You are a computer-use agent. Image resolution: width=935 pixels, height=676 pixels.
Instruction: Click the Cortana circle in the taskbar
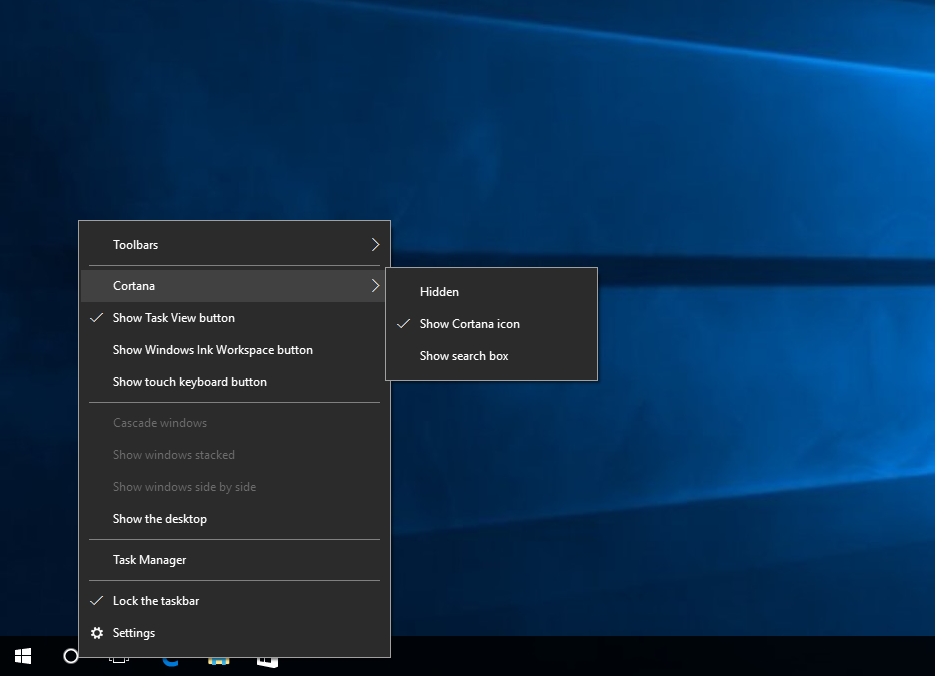70,657
